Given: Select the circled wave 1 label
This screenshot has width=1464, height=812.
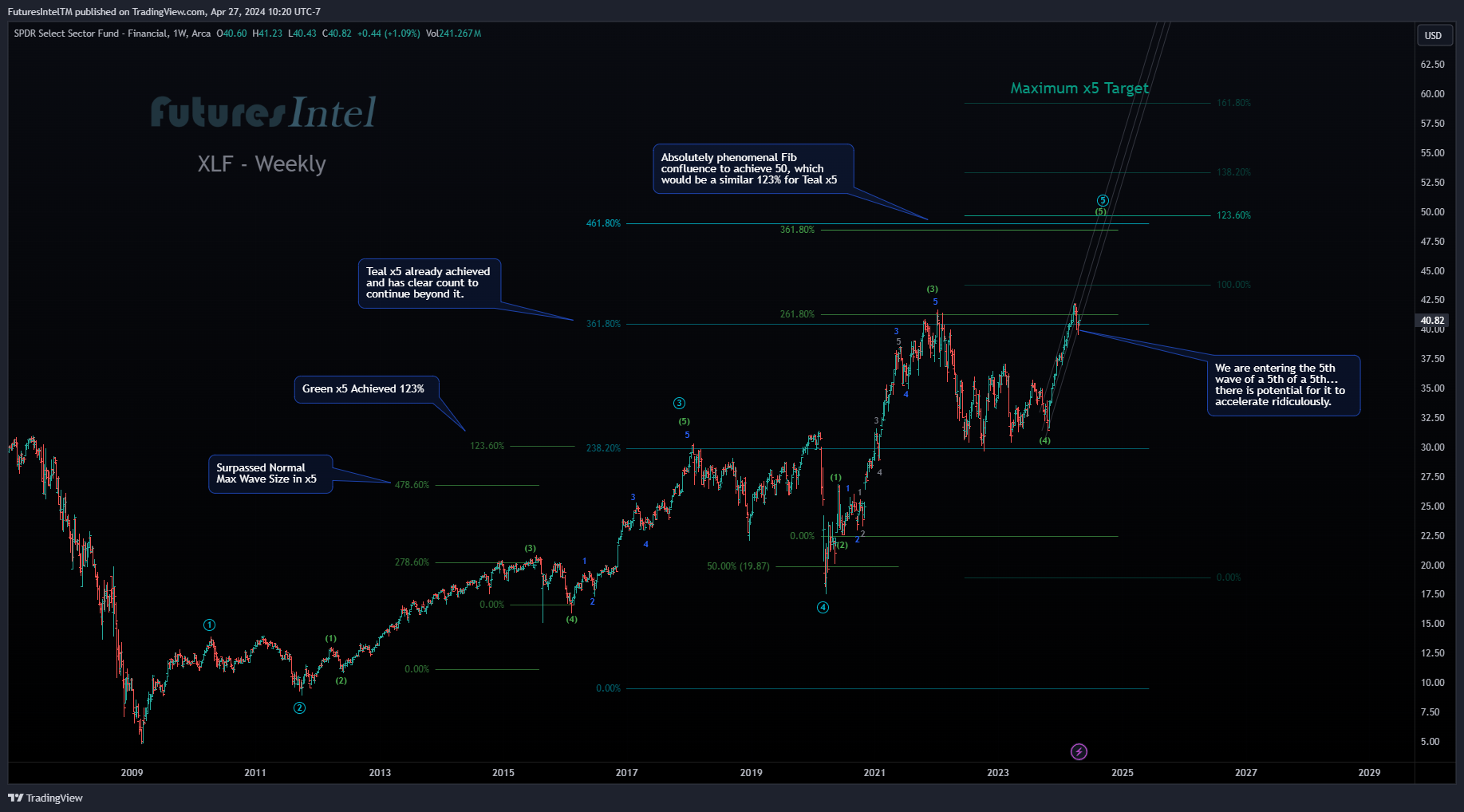Looking at the screenshot, I should pos(209,625).
